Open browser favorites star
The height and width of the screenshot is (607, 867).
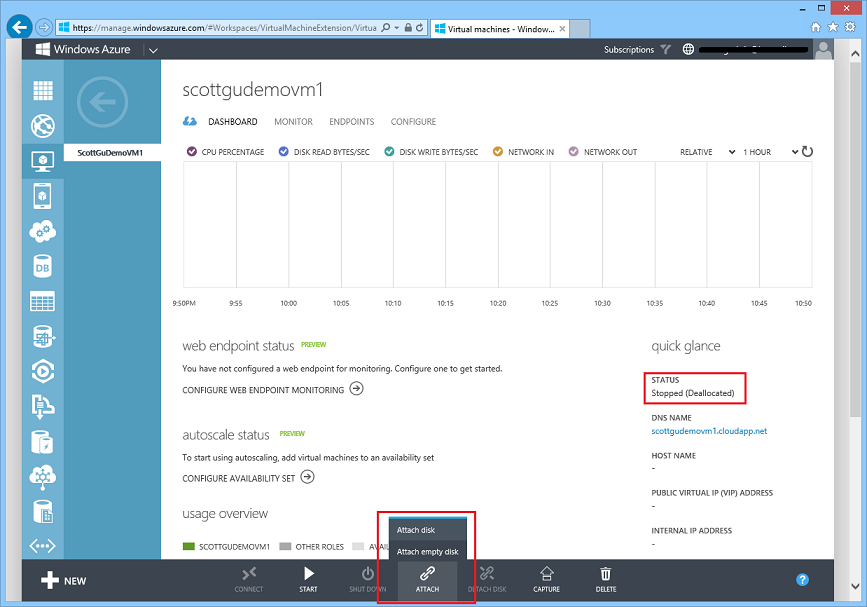pos(833,27)
